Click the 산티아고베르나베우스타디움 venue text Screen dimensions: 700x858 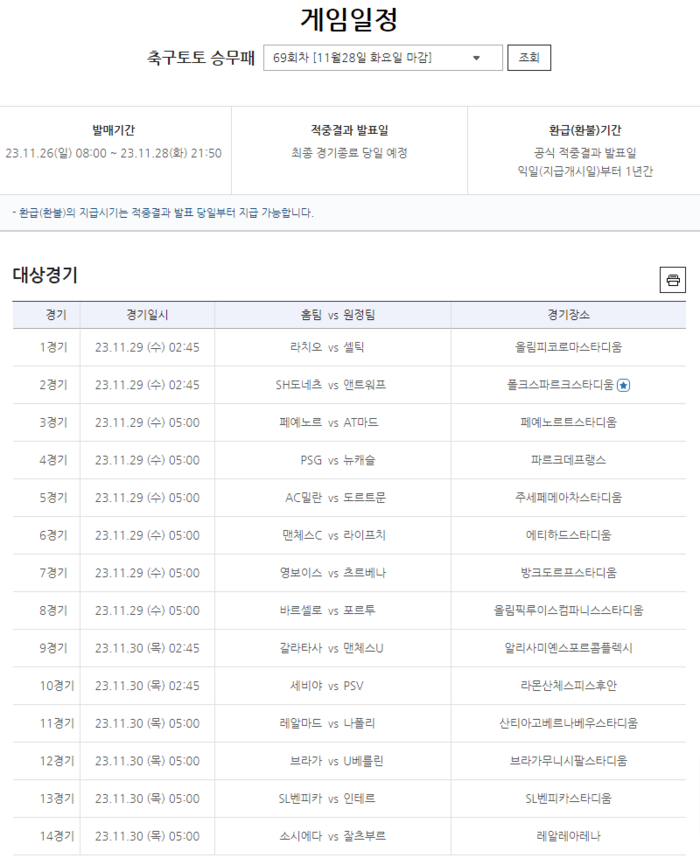coord(568,723)
